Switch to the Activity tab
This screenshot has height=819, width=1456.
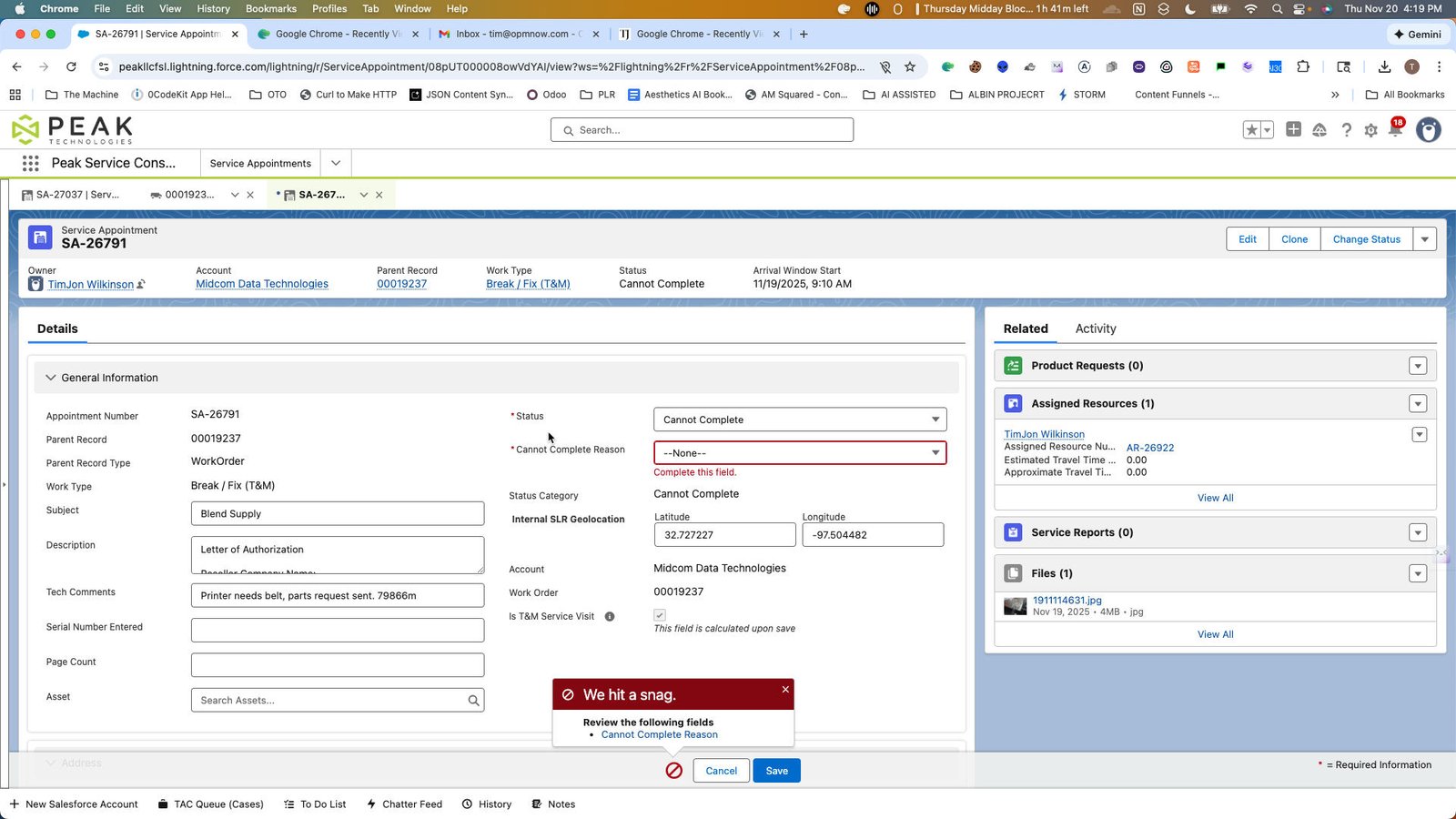pyautogui.click(x=1096, y=329)
